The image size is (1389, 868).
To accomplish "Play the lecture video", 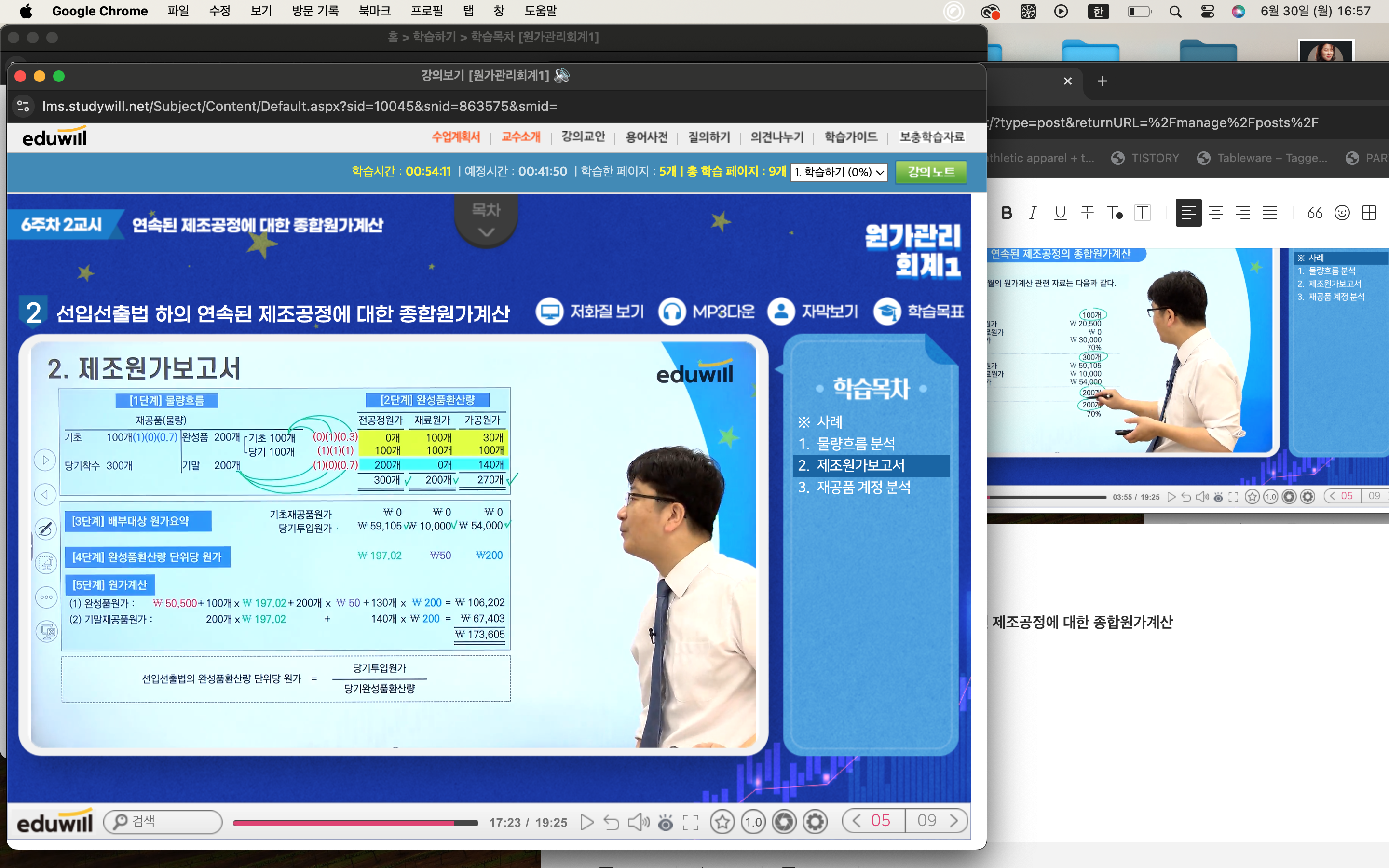I will pos(586,822).
